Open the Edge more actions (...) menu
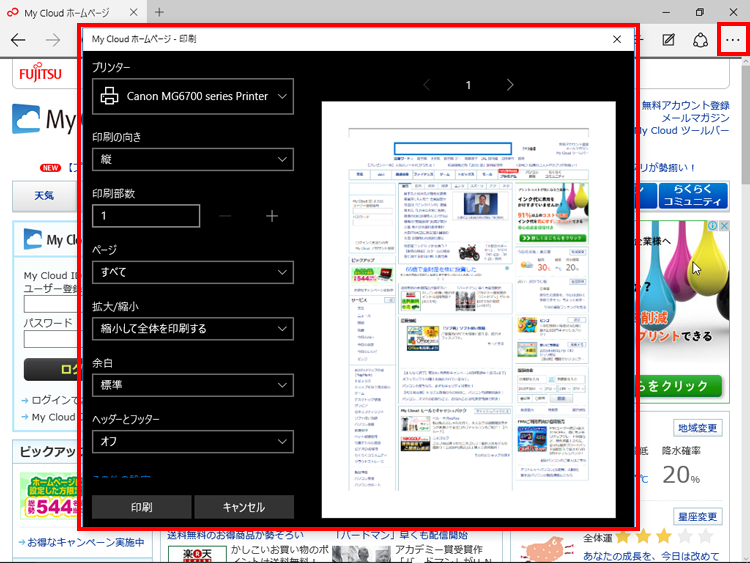This screenshot has height=563, width=750. pyautogui.click(x=731, y=40)
